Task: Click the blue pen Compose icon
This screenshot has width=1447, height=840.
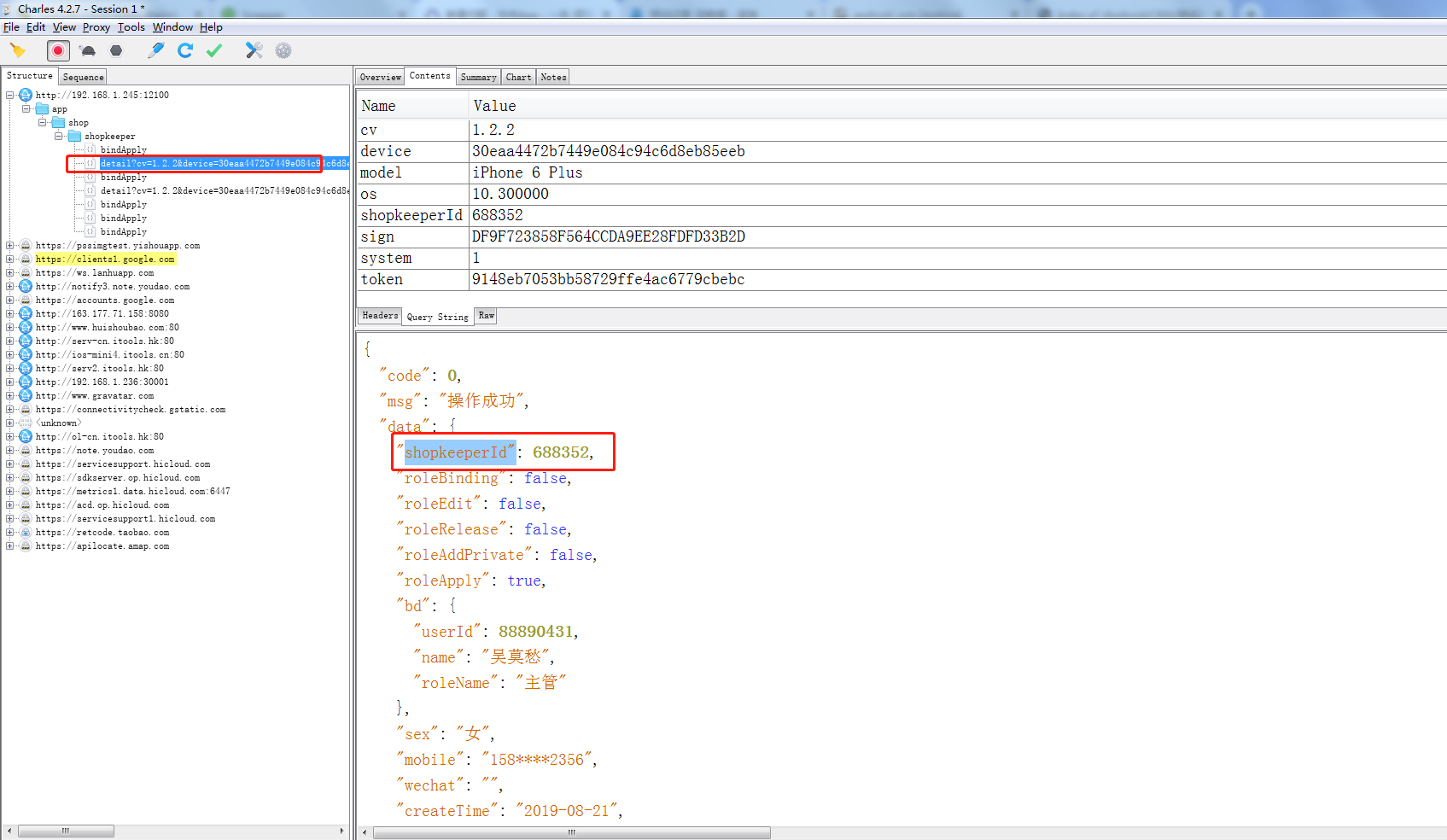Action: click(x=155, y=50)
